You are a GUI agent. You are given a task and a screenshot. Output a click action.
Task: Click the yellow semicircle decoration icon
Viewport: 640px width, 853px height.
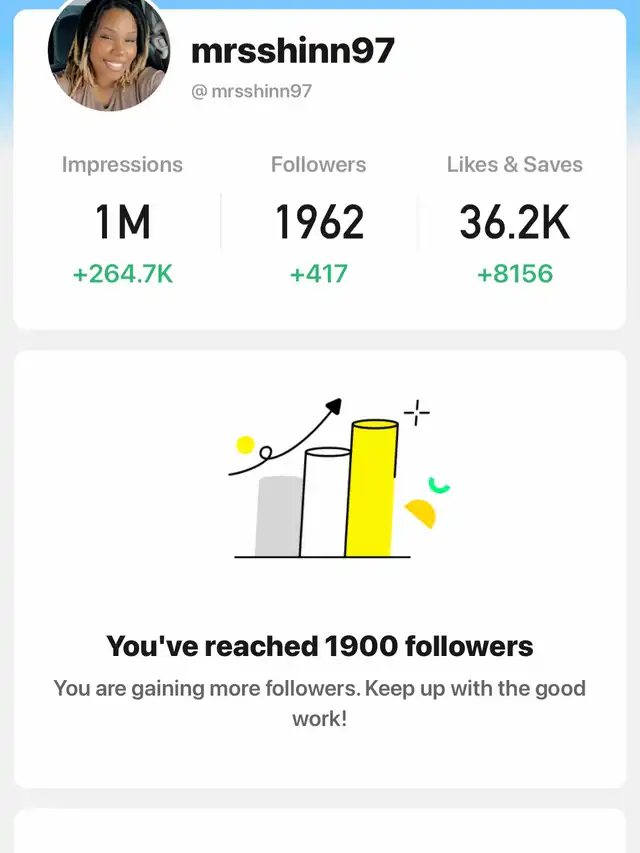click(422, 514)
